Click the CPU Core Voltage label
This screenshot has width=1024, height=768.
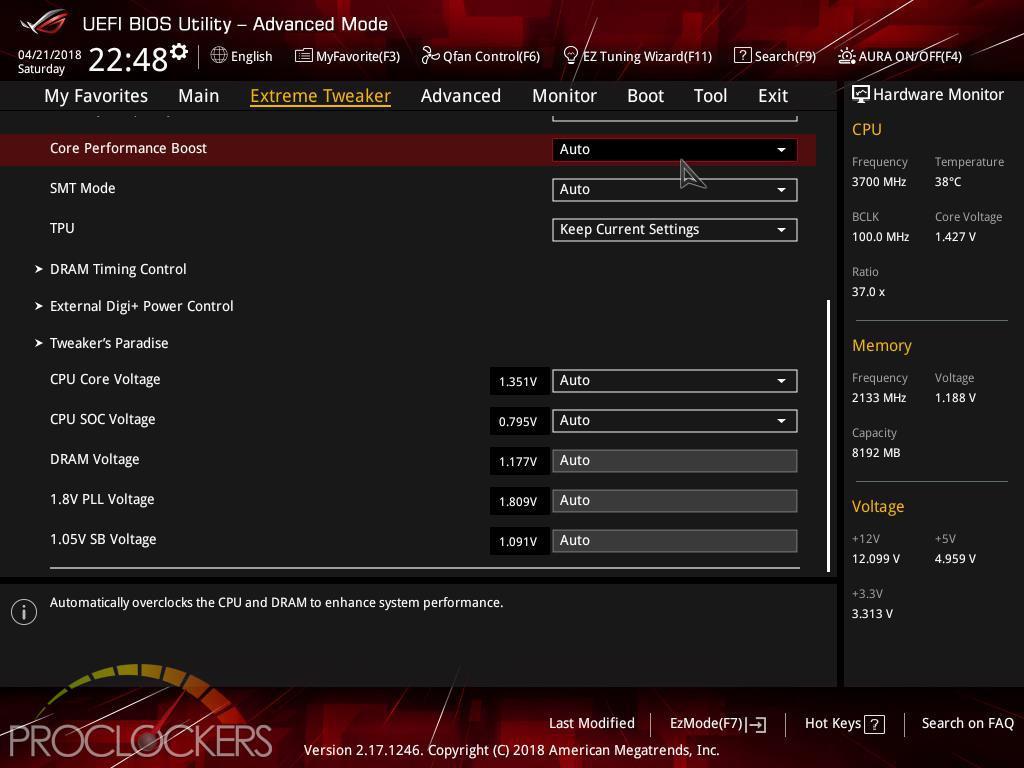tap(105, 379)
